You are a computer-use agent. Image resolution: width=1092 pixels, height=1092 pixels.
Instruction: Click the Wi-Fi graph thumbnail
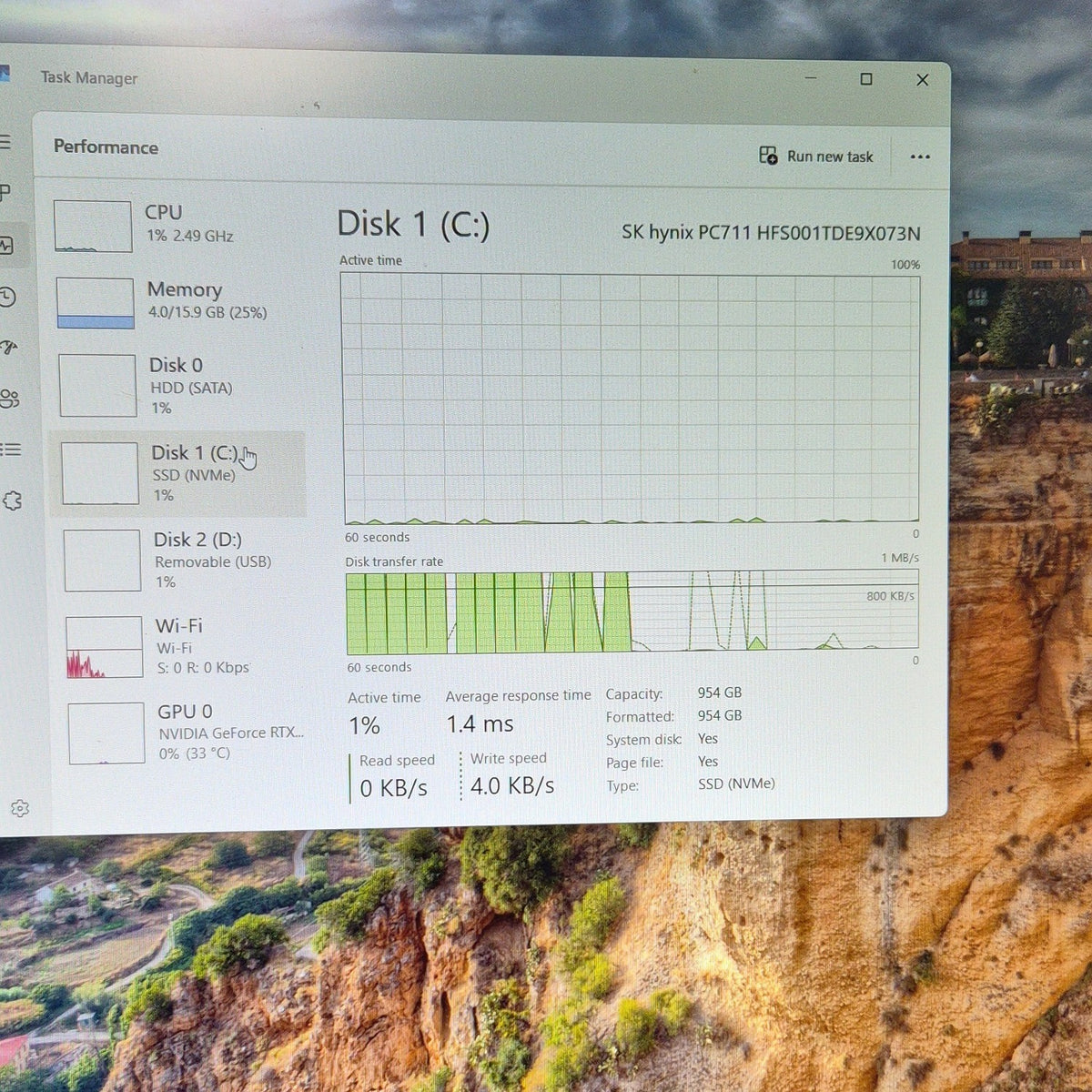pos(104,647)
